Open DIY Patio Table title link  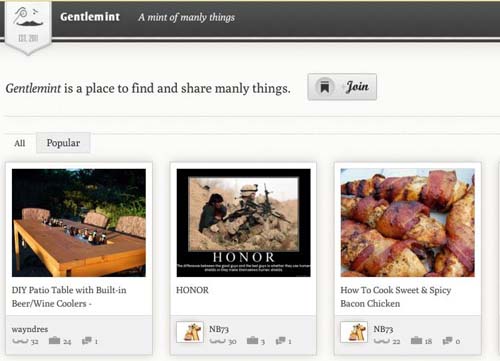[69, 297]
